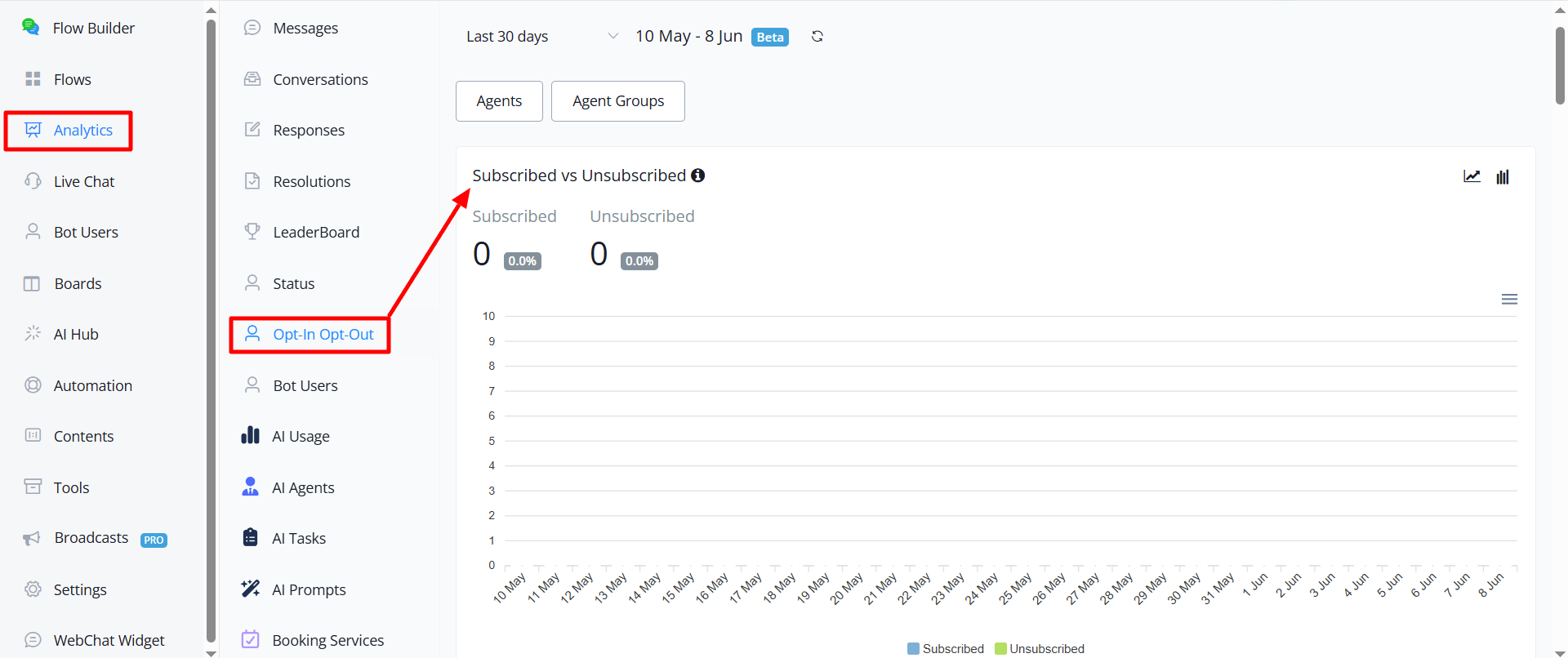
Task: Click the Bot Users person icon in main sidebar
Action: [x=33, y=232]
